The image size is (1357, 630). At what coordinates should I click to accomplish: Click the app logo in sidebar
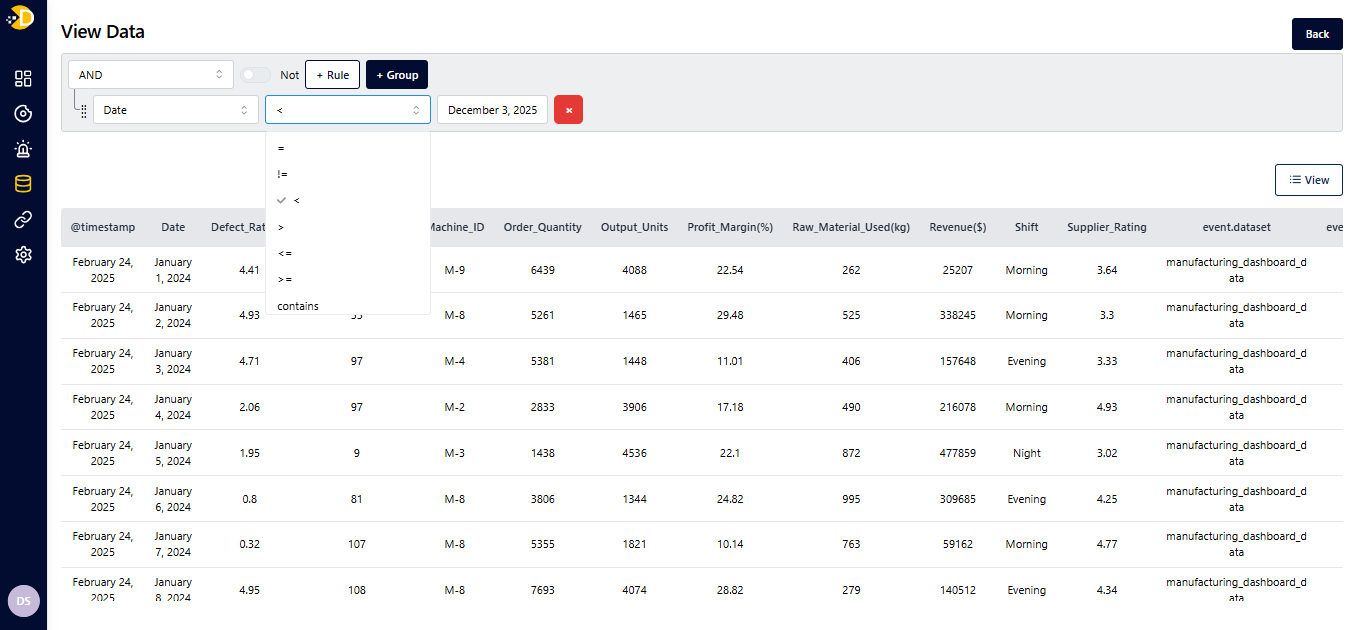pyautogui.click(x=22, y=17)
